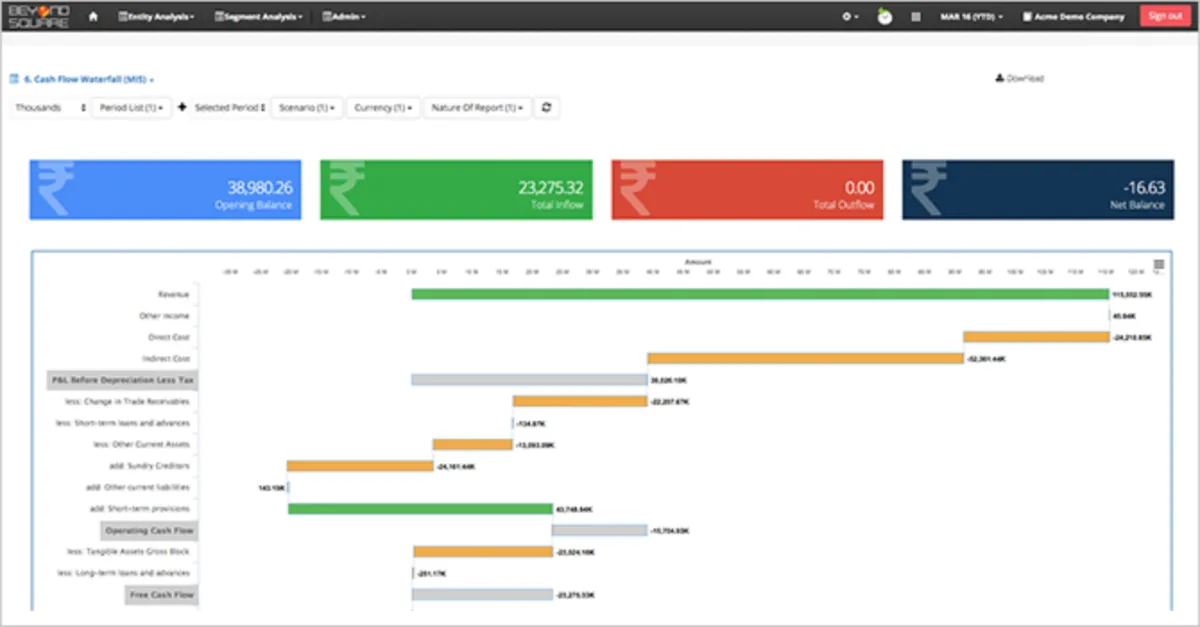Screen dimensions: 1200x627
Task: Select the Opening Balance card
Action: pyautogui.click(x=165, y=189)
